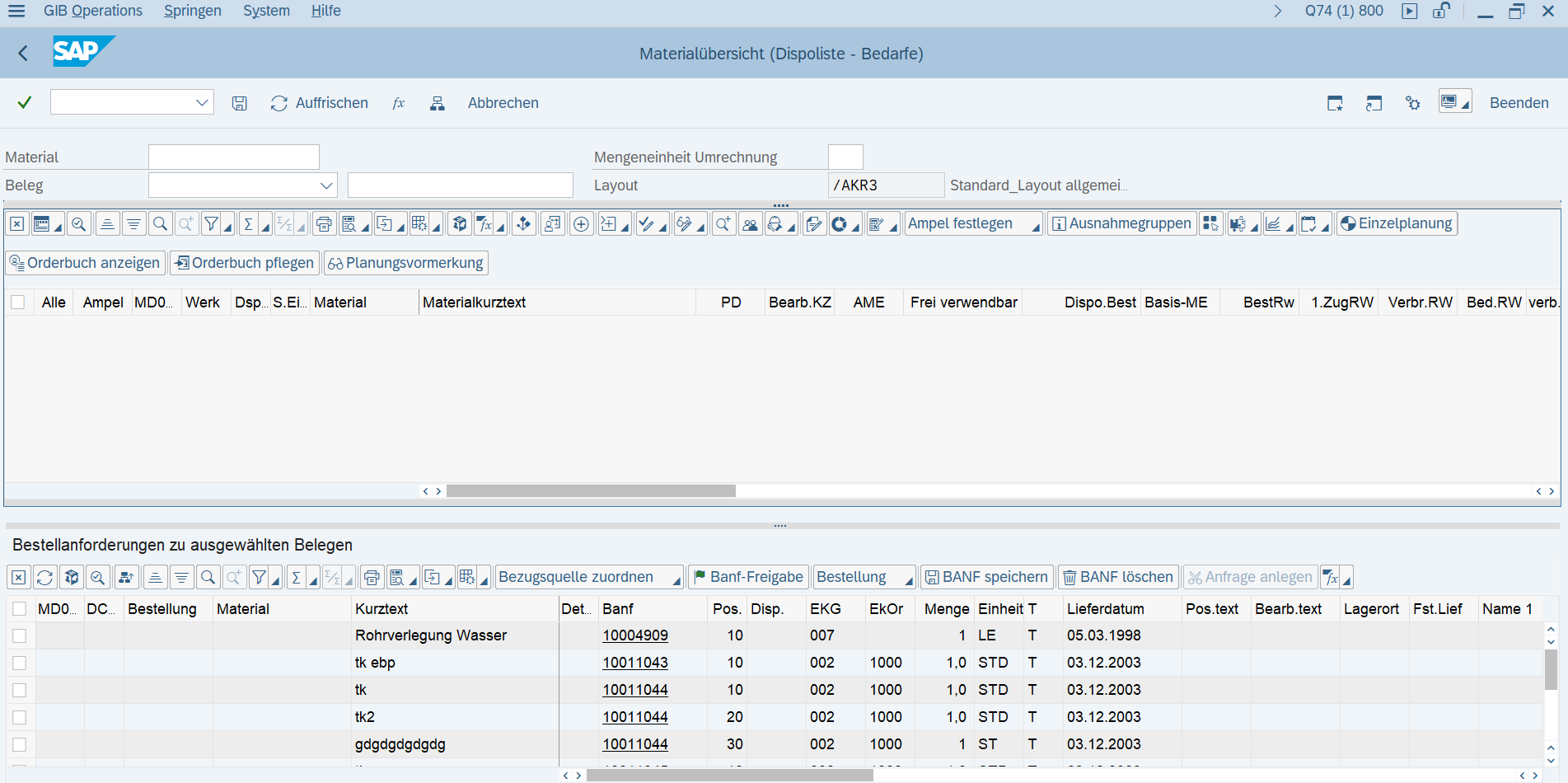The image size is (1568, 783).
Task: Click the sum total icon in upper toolbar
Action: (248, 224)
